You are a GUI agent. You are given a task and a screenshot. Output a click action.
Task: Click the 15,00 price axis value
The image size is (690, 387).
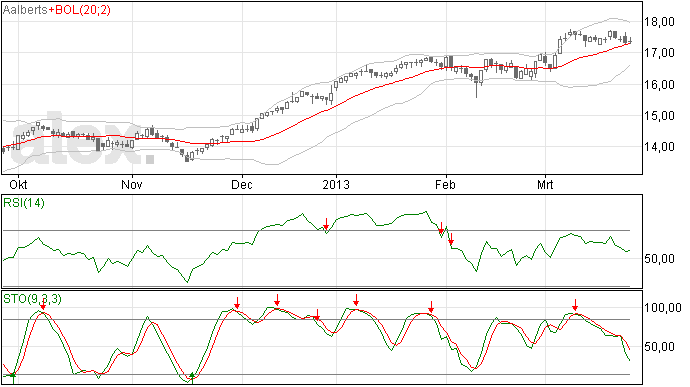(x=659, y=116)
